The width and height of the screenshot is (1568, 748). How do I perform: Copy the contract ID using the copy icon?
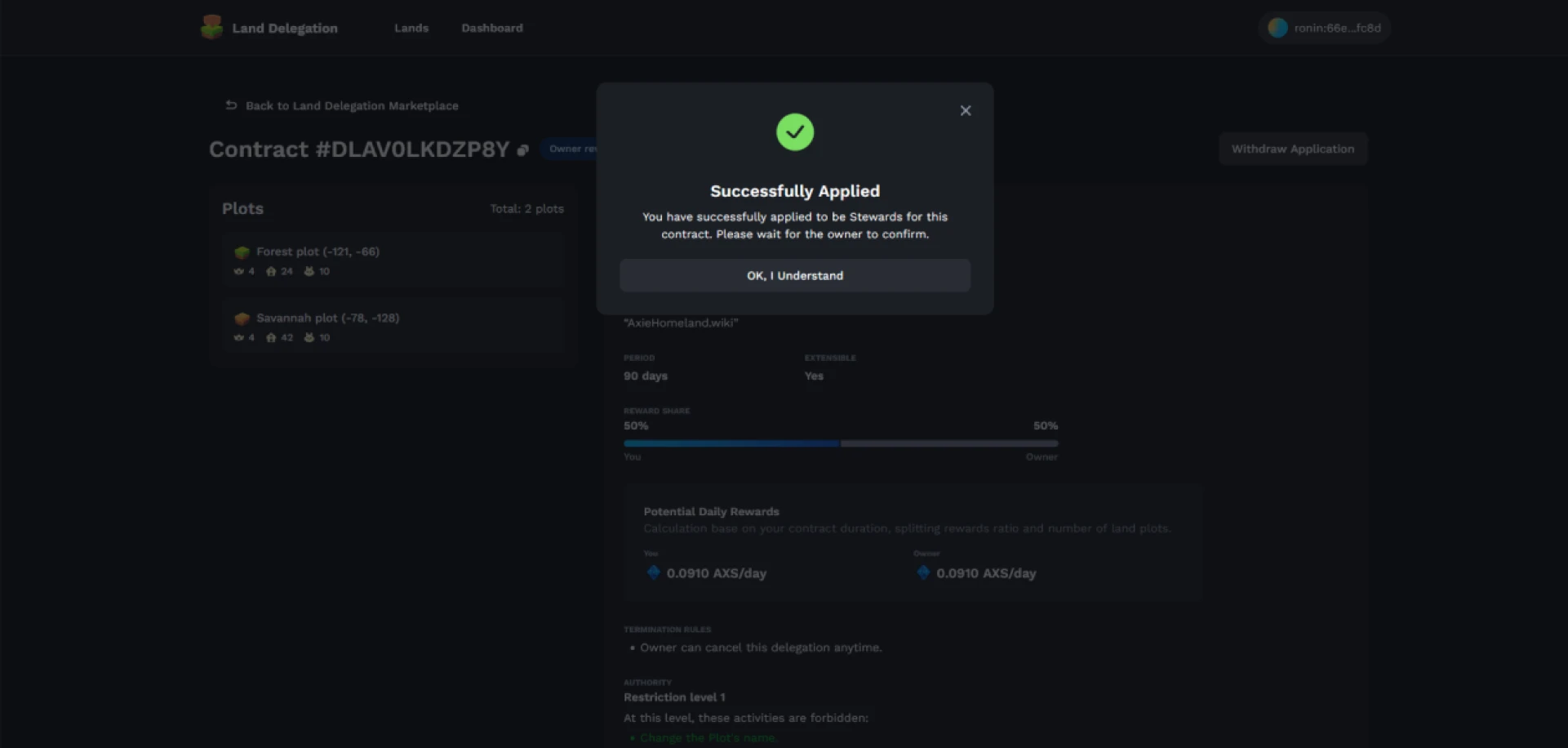coord(522,150)
